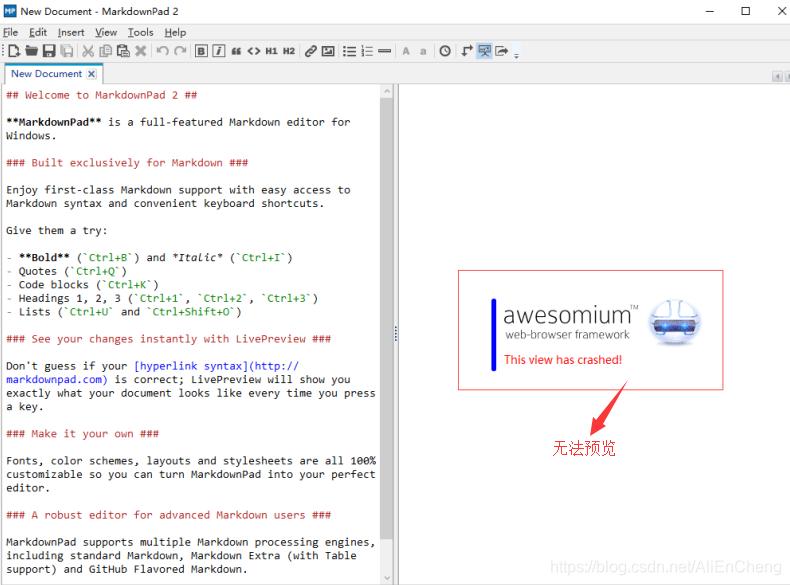Click the editor vertical scrollbar thumb
The height and width of the screenshot is (585, 790).
(x=386, y=318)
